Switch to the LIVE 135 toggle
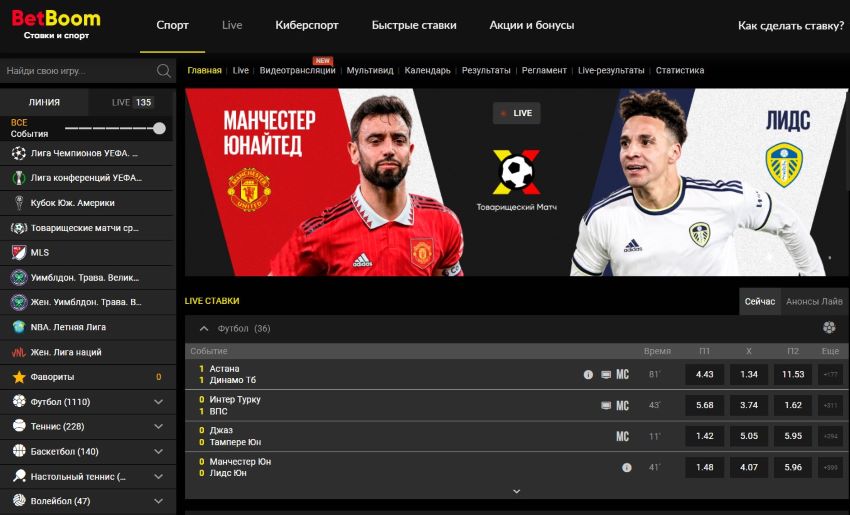850x515 pixels. [x=133, y=102]
